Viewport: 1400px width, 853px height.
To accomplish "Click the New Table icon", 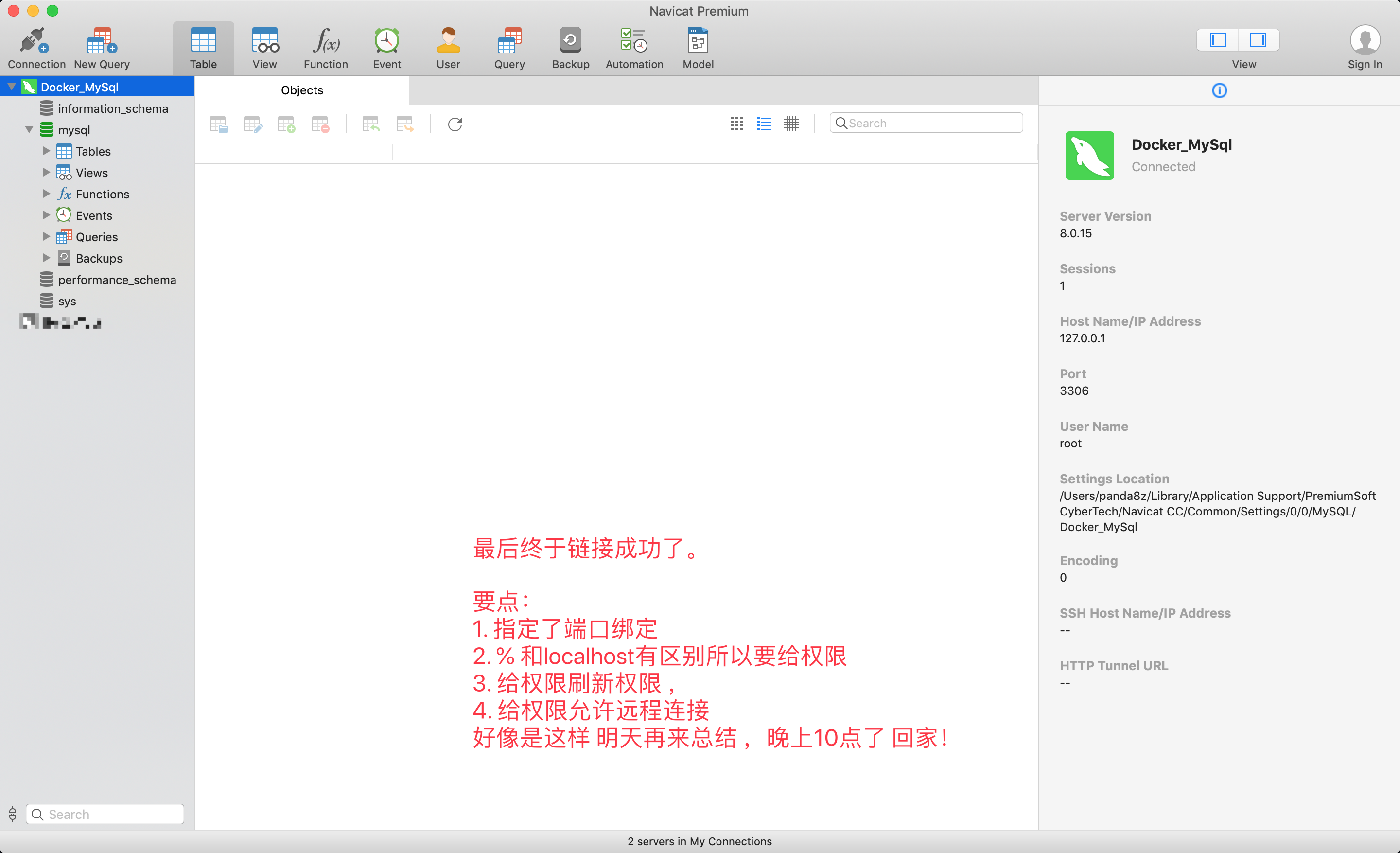I will (x=286, y=124).
